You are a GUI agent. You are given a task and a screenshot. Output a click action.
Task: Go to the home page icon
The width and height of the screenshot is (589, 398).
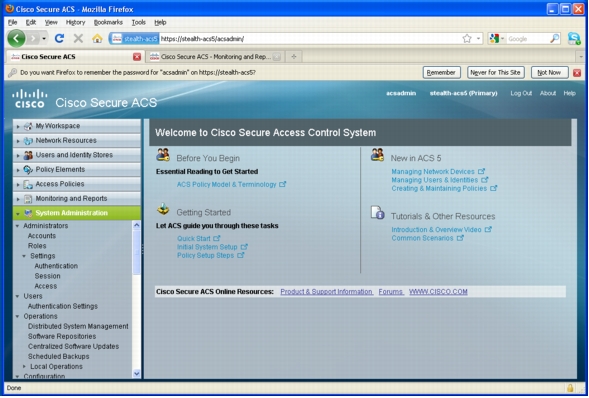coord(97,38)
